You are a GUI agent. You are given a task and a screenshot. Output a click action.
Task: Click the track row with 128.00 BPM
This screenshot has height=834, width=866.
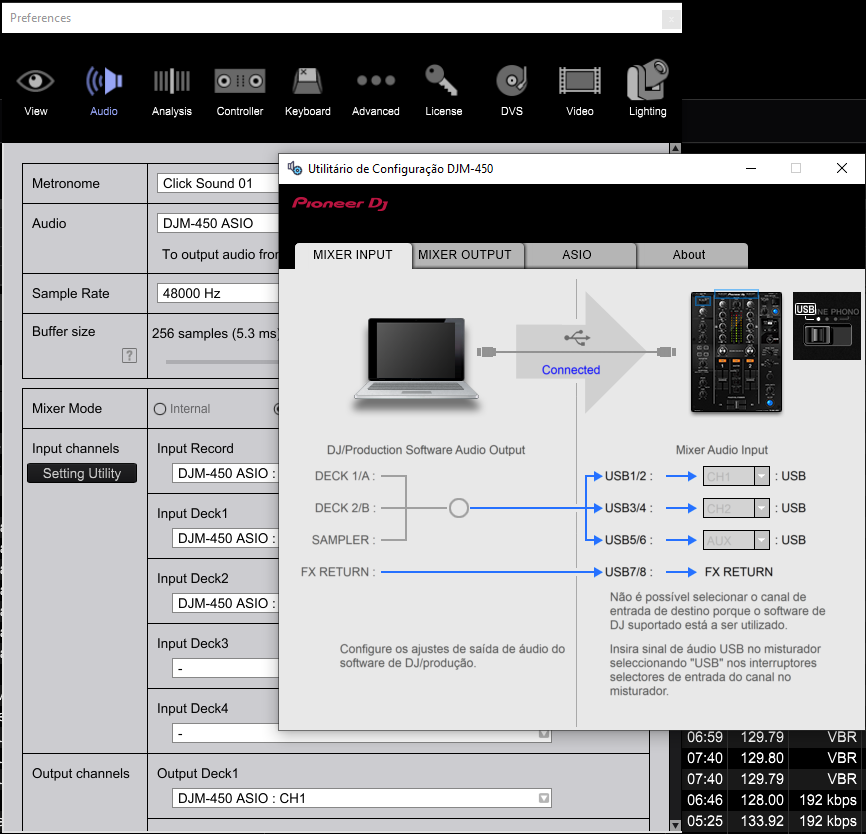point(772,800)
